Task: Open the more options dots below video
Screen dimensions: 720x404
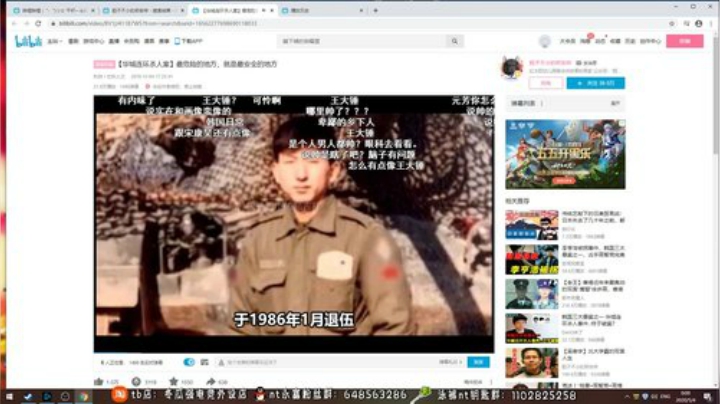Action: [x=491, y=382]
